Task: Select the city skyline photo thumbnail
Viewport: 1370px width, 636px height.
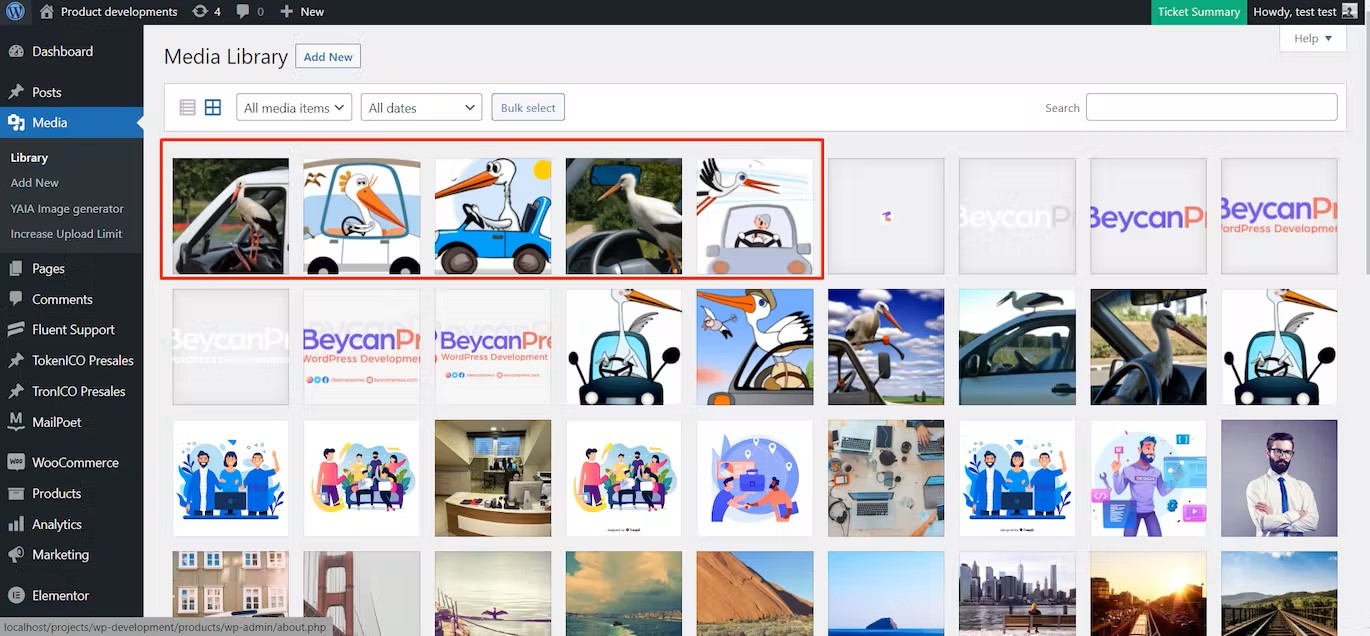Action: click(x=1017, y=593)
